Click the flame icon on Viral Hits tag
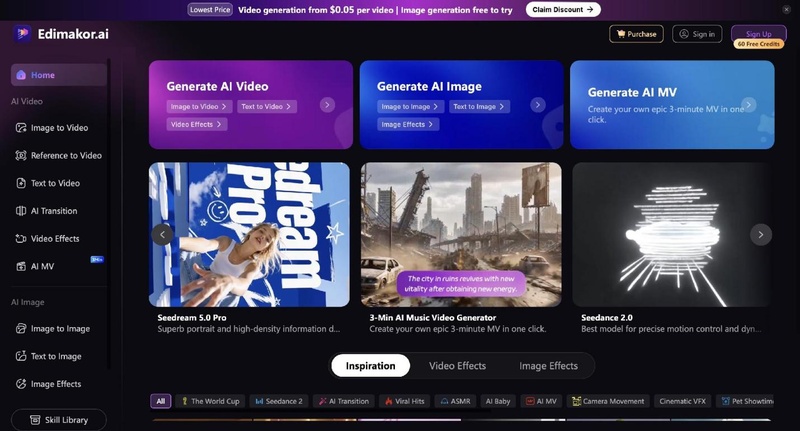The height and width of the screenshot is (431, 800). pyautogui.click(x=389, y=401)
